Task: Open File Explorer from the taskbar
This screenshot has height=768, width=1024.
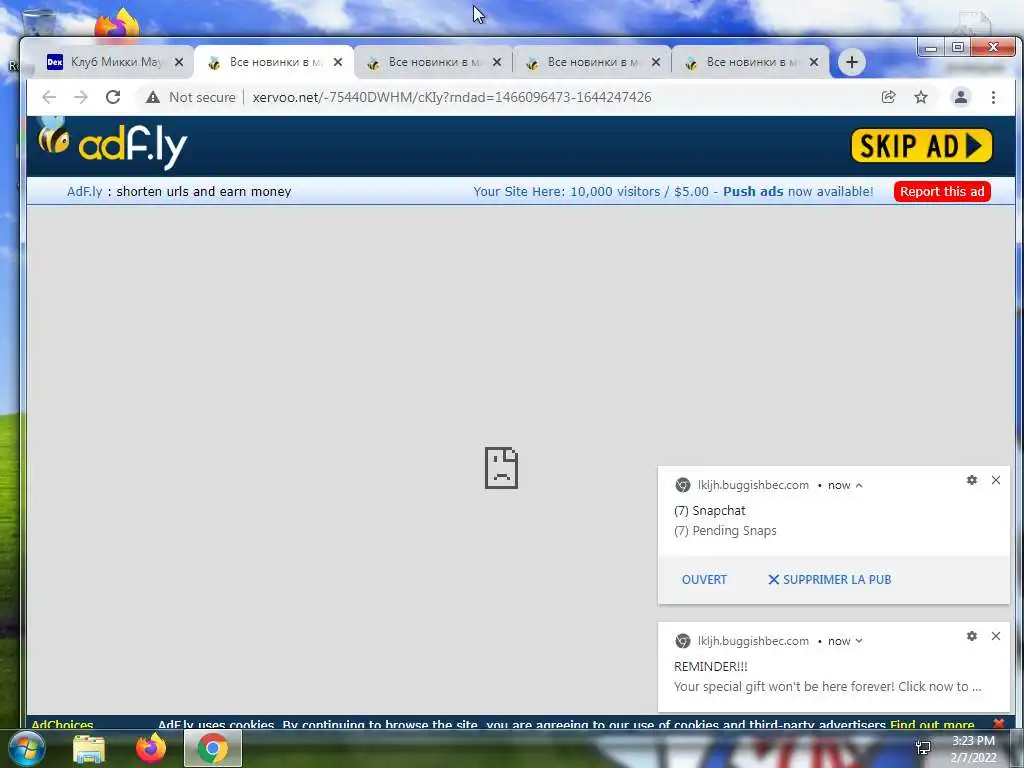Action: [x=89, y=748]
